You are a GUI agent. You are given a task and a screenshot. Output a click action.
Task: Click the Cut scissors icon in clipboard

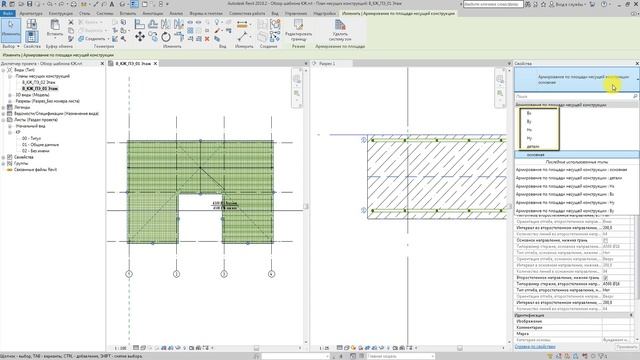71,22
